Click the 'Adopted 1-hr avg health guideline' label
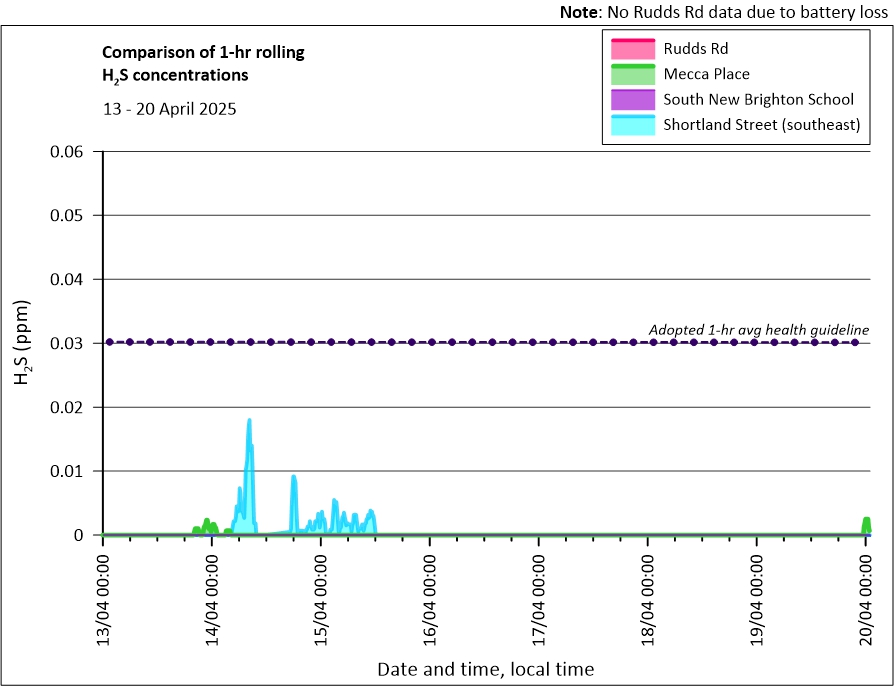 pyautogui.click(x=758, y=329)
